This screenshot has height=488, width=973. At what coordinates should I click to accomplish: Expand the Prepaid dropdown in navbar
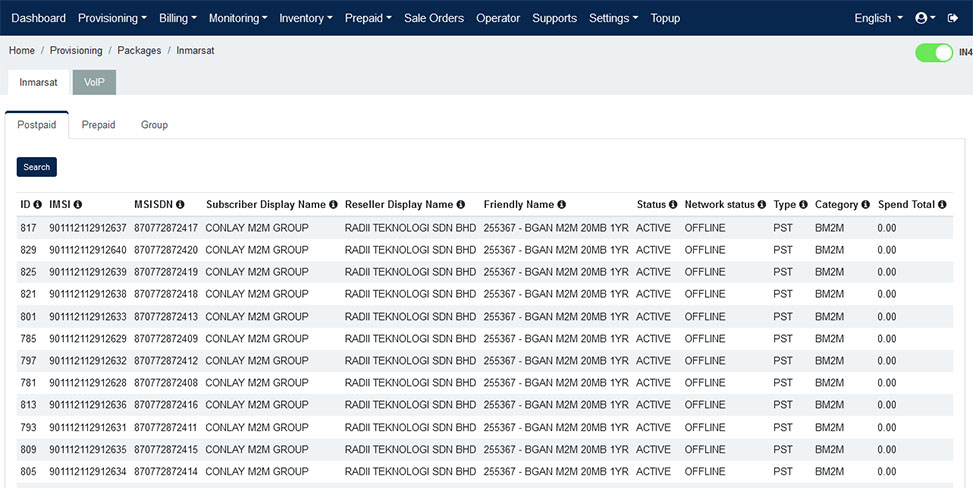(368, 18)
